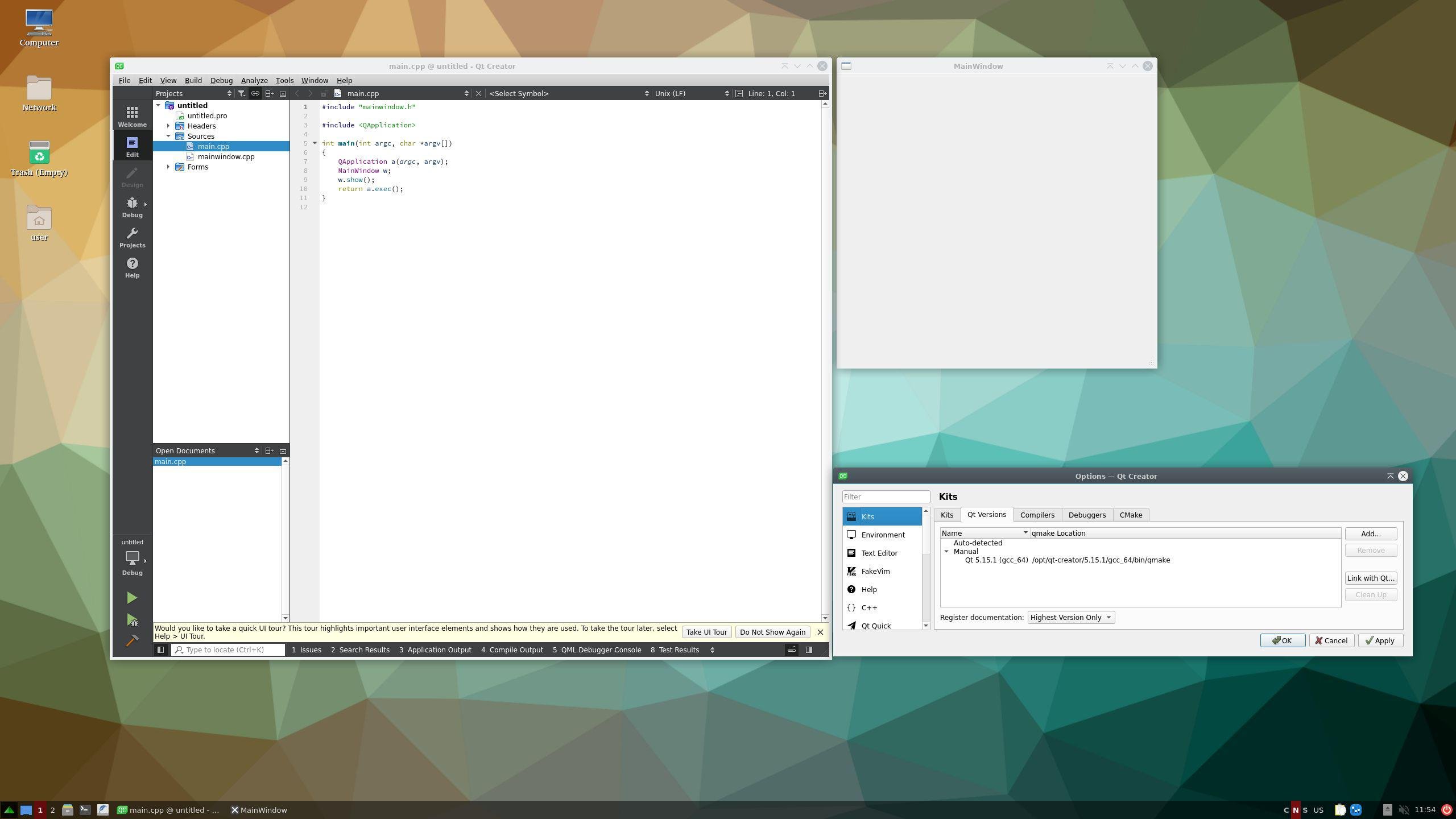Open the Build menu
The image size is (1456, 819).
193,80
